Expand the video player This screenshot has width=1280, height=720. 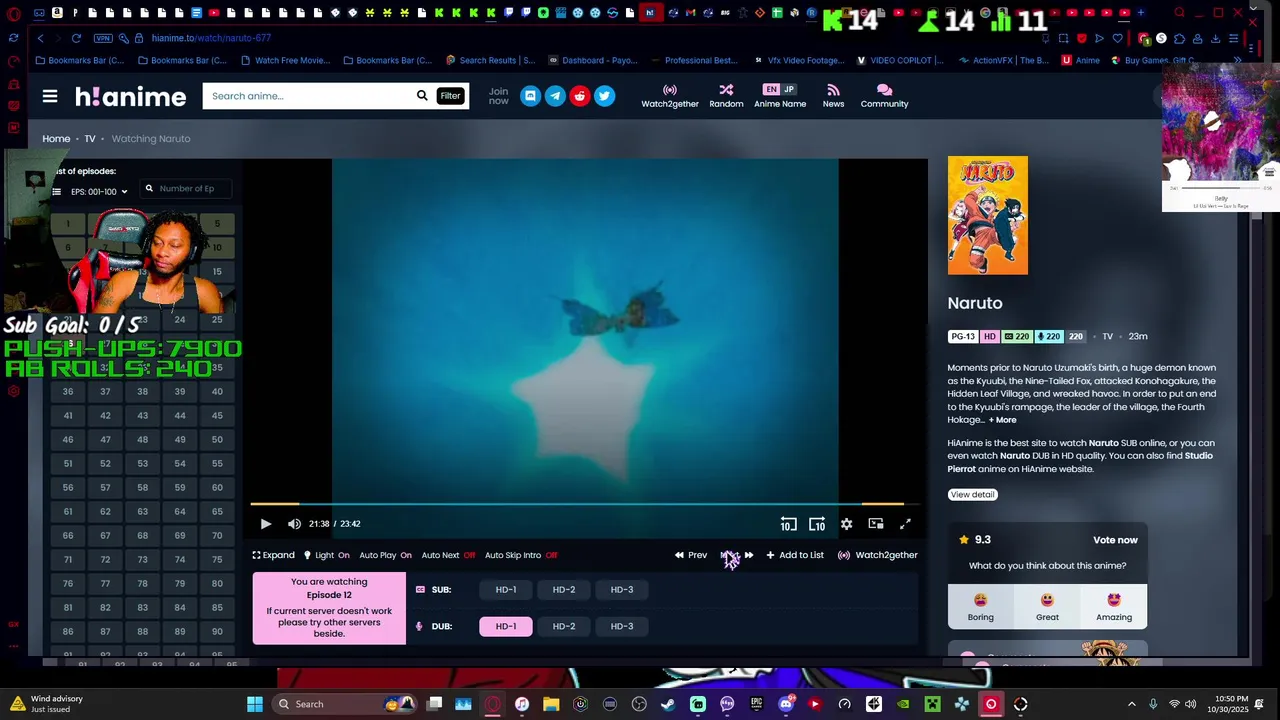tap(273, 555)
